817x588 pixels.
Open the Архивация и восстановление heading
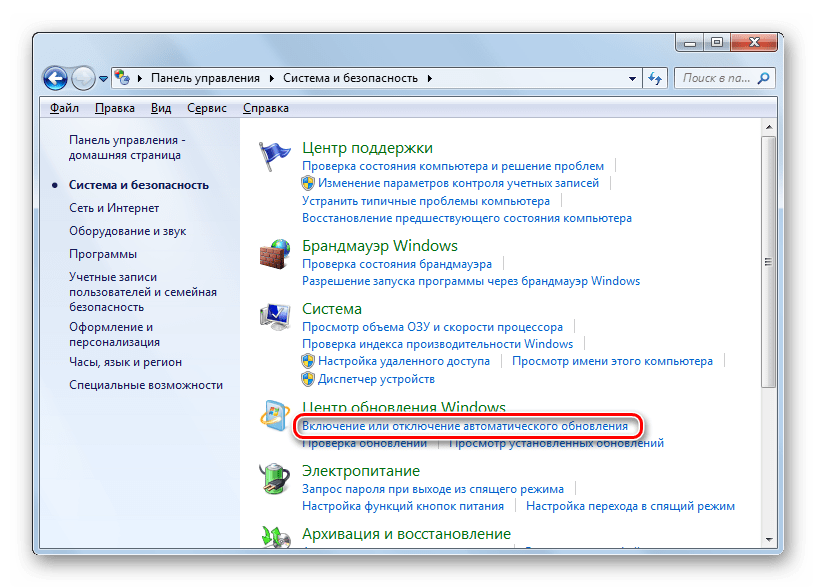(x=406, y=534)
